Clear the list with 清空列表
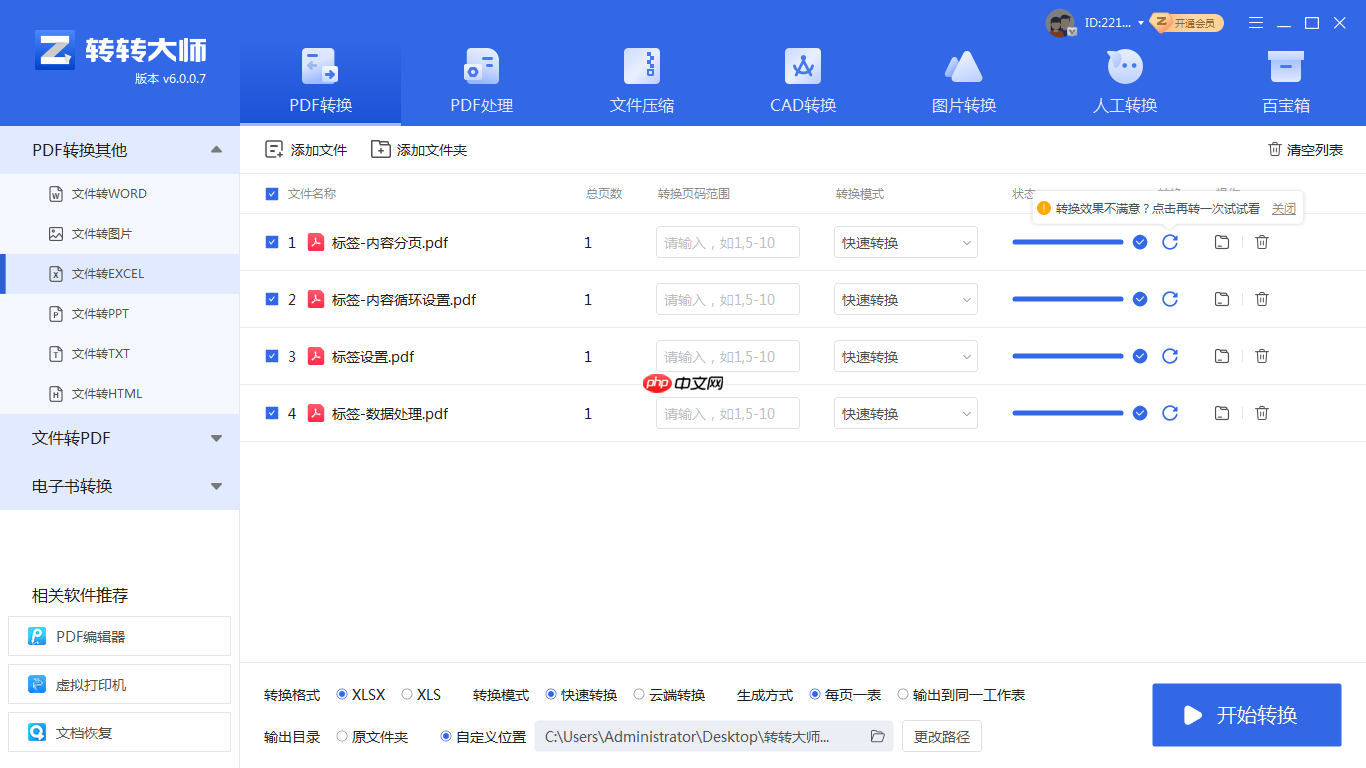Screen dimensions: 1366x768 pyautogui.click(x=1305, y=150)
